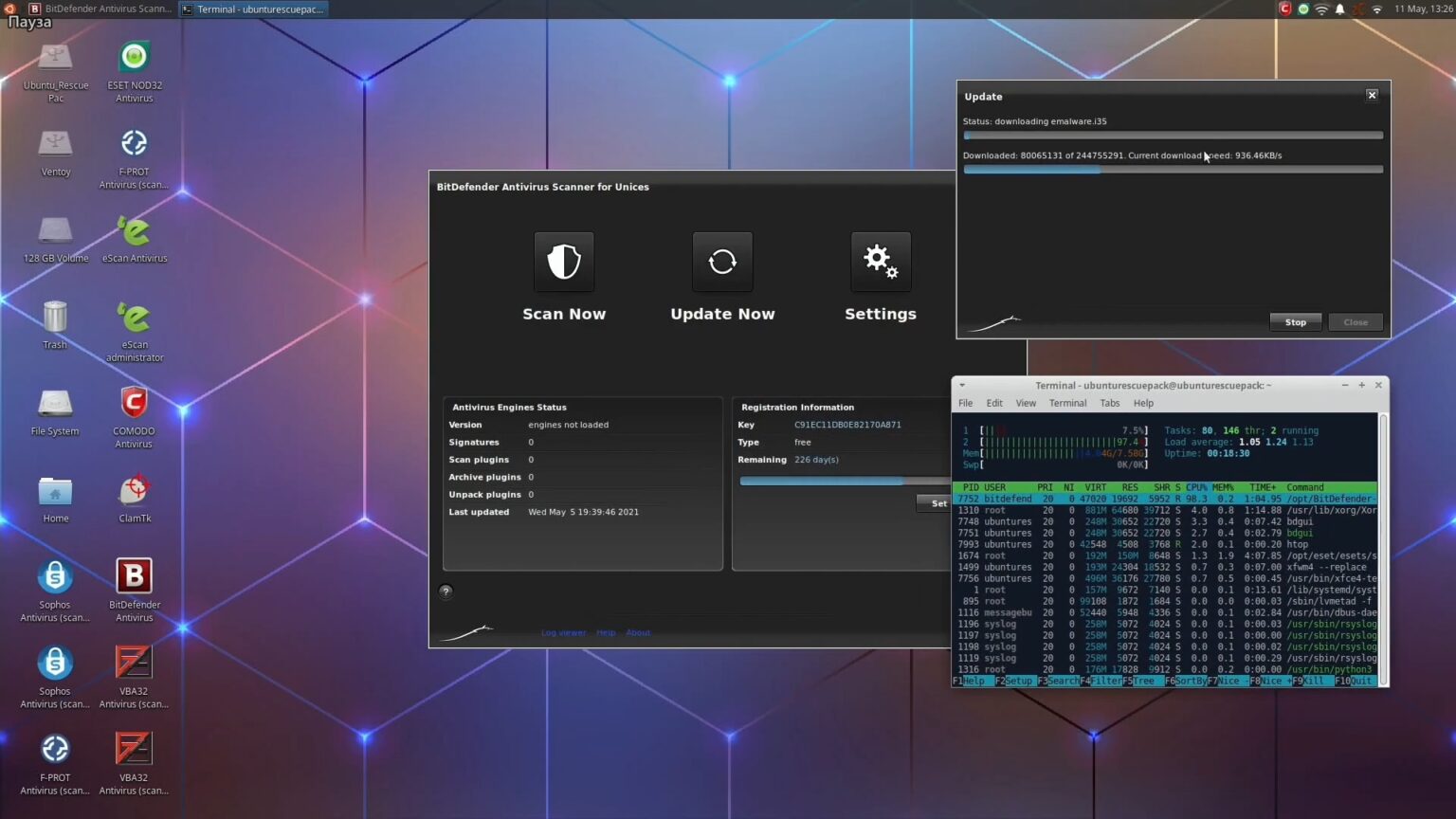1456x819 pixels.
Task: Open the View menu in Terminal
Action: 1026,403
